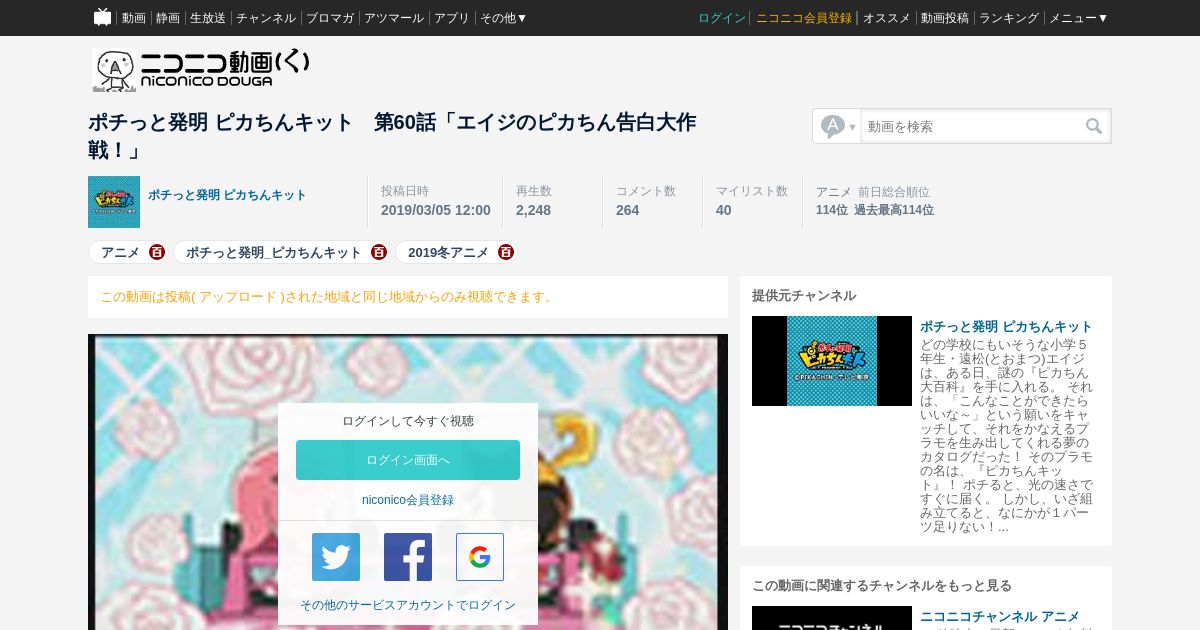Open search type dropdown with A icon
Screen dimensions: 1200x630
click(837, 126)
